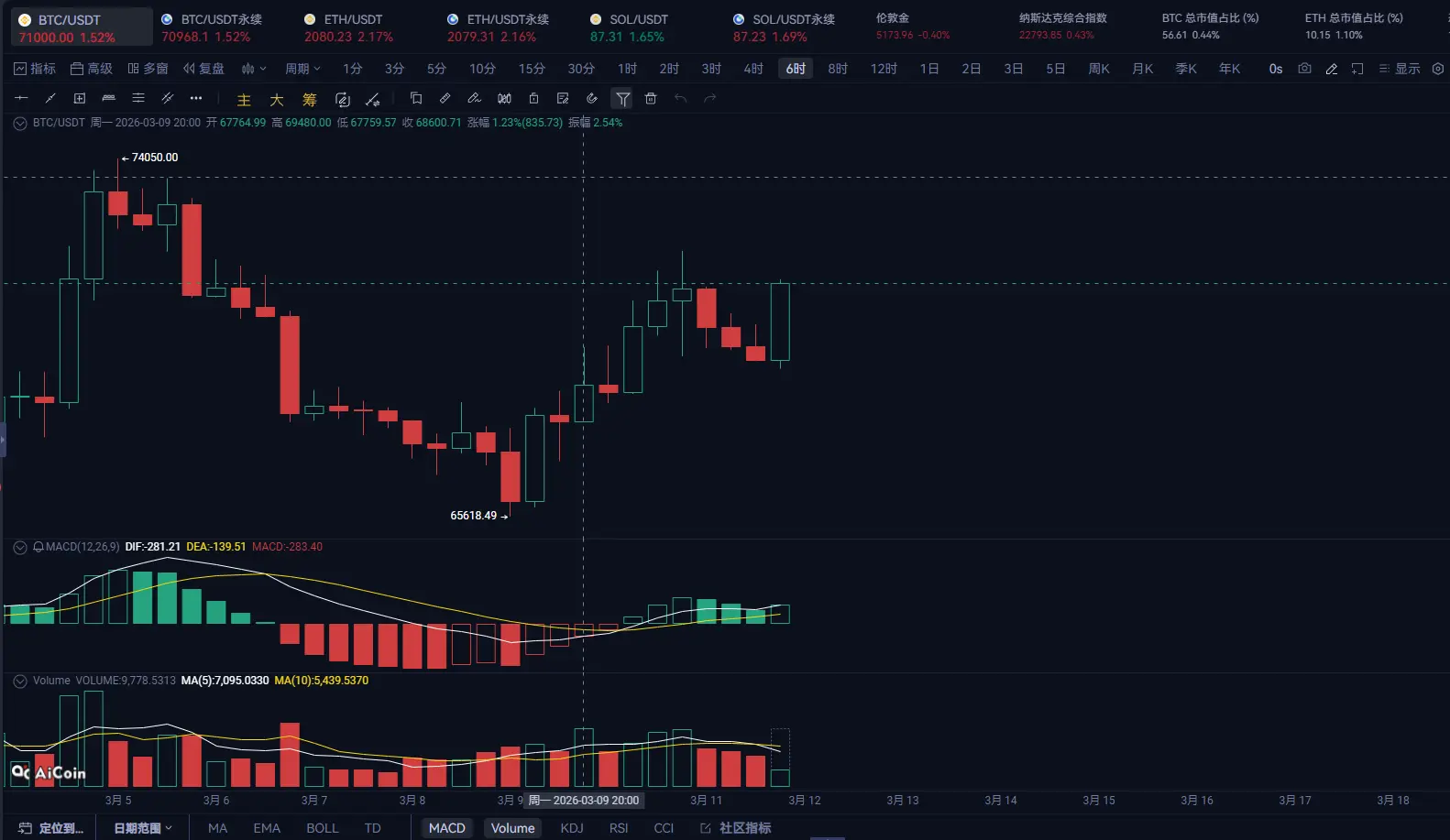This screenshot has width=1450, height=840.
Task: Select the SOL/USDT永续 ticker
Action: point(784,27)
